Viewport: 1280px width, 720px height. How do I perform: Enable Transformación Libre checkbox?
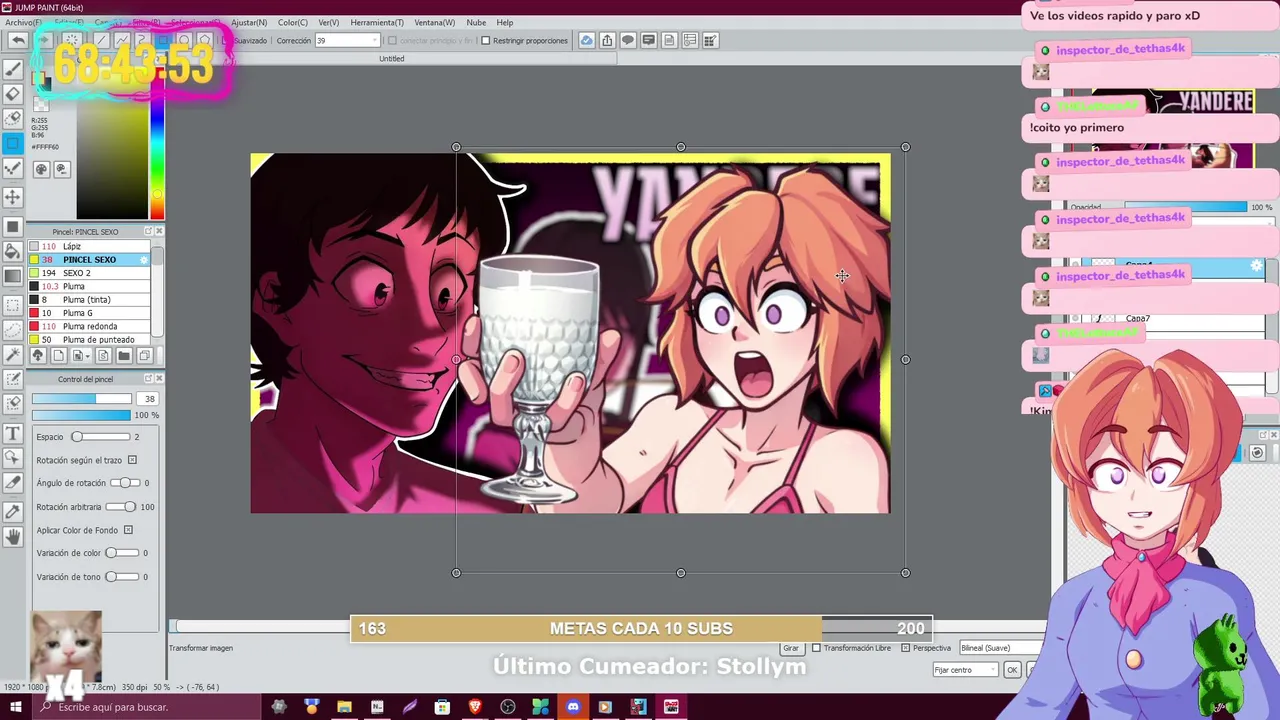point(816,648)
